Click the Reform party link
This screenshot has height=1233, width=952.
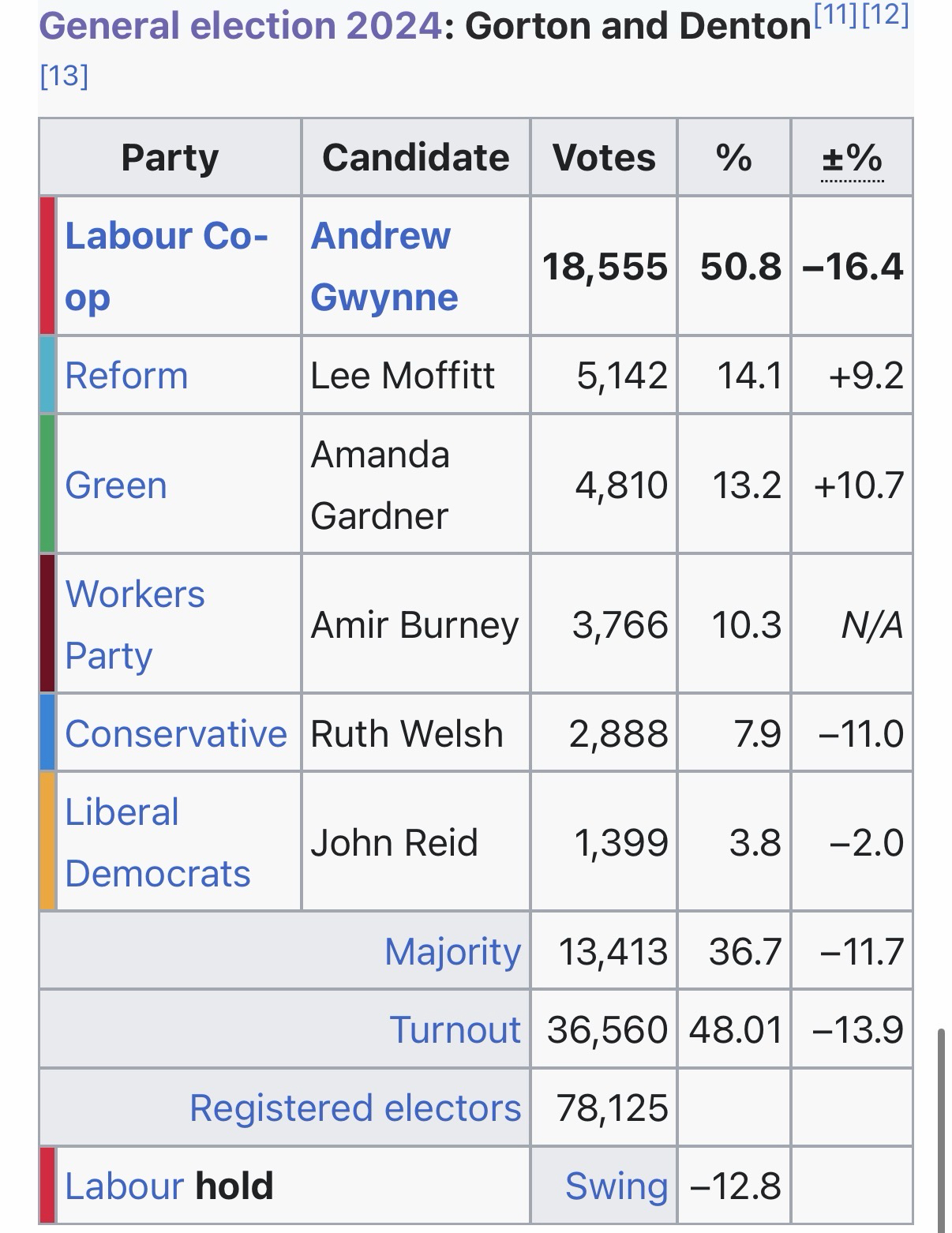[126, 376]
